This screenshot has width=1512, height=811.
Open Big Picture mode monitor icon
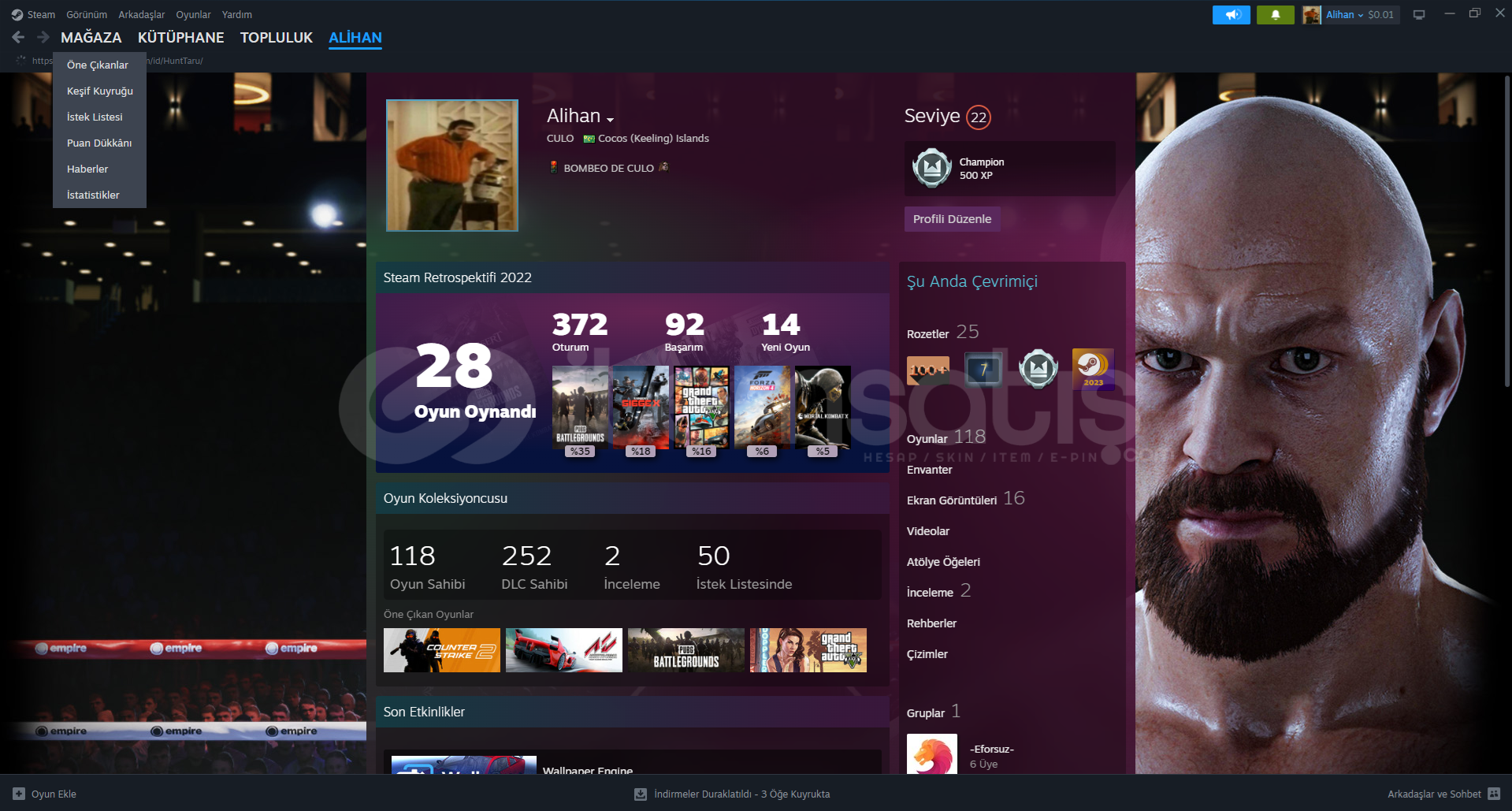[x=1419, y=15]
